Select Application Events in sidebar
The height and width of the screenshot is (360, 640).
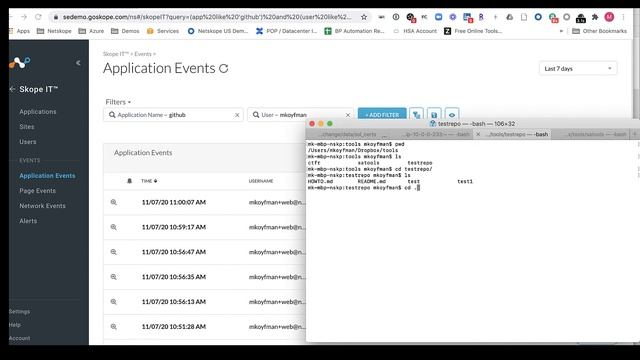(47, 176)
